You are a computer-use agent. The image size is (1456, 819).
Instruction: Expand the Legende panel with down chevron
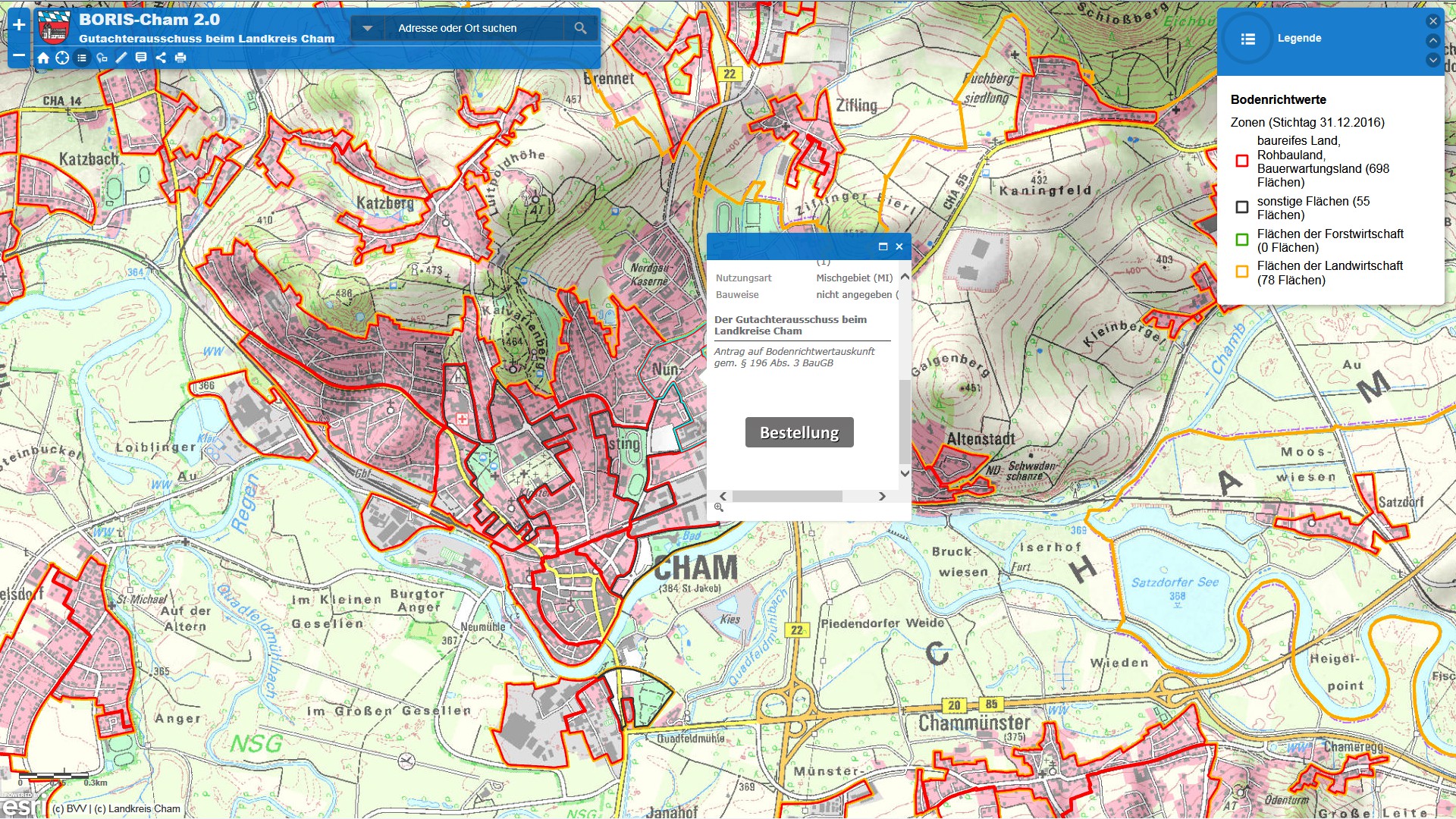tap(1433, 59)
